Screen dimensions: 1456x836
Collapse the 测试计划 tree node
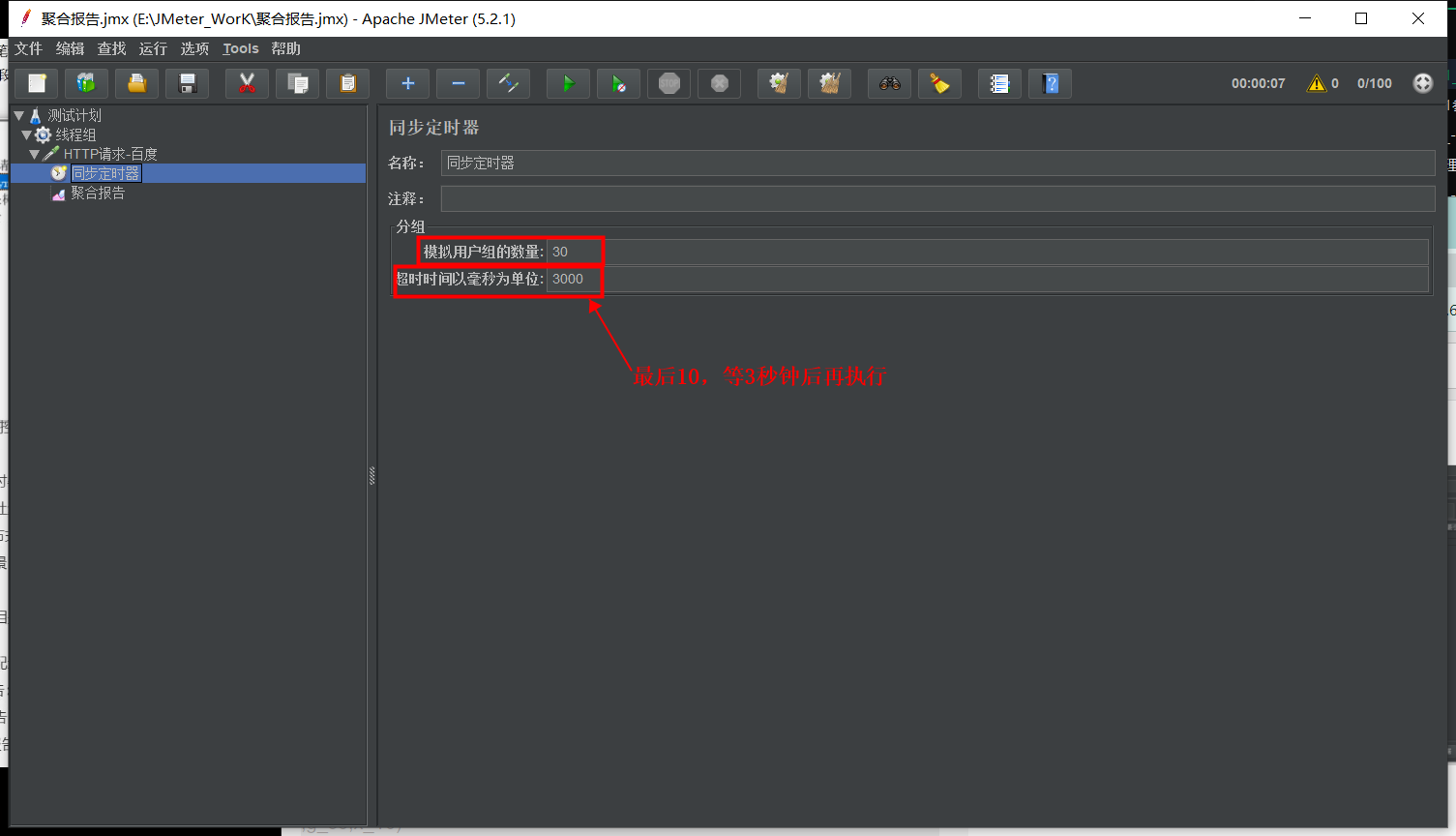coord(18,115)
